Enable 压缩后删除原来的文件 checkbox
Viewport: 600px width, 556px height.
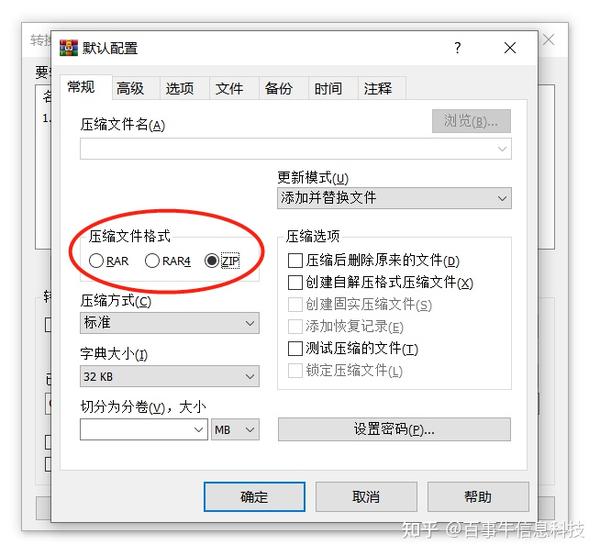pyautogui.click(x=295, y=261)
